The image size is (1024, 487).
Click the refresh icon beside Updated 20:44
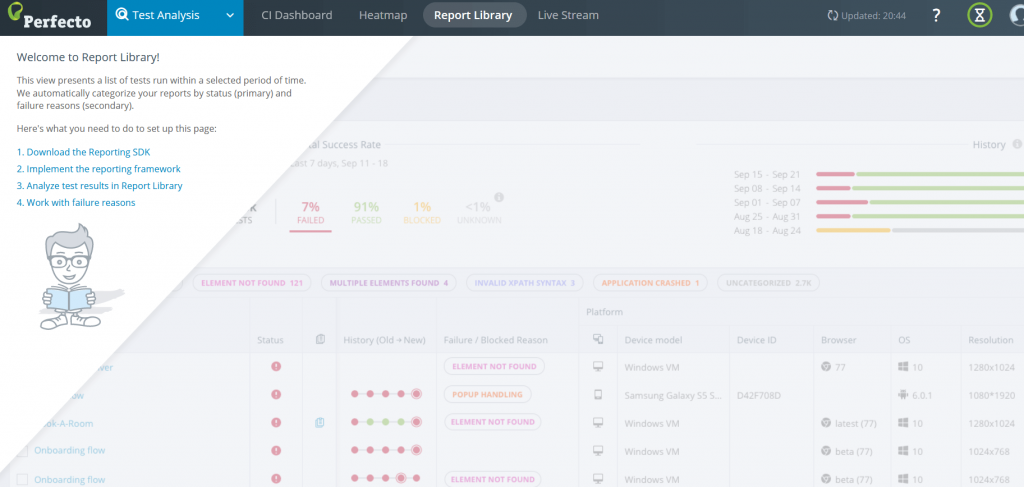click(833, 16)
